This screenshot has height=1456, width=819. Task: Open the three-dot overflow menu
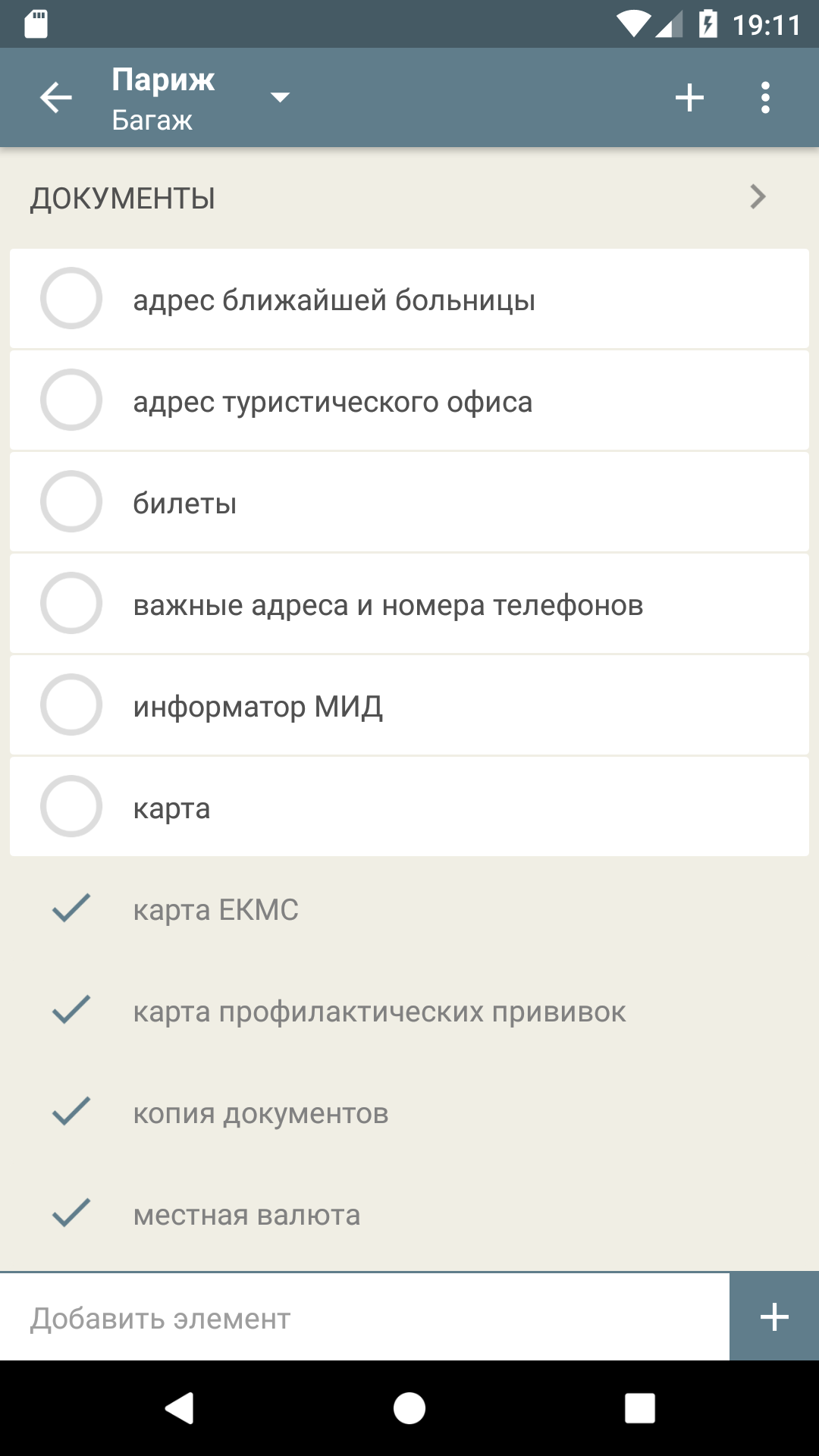765,98
